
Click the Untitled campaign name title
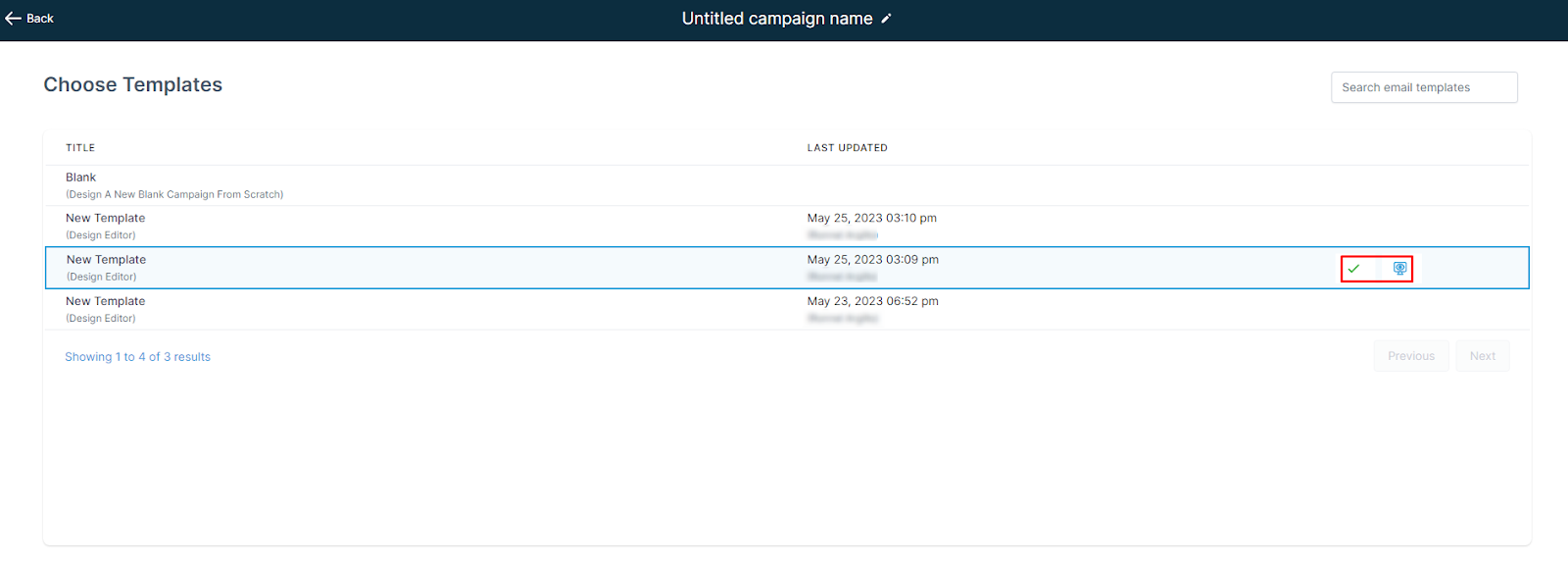pos(777,19)
